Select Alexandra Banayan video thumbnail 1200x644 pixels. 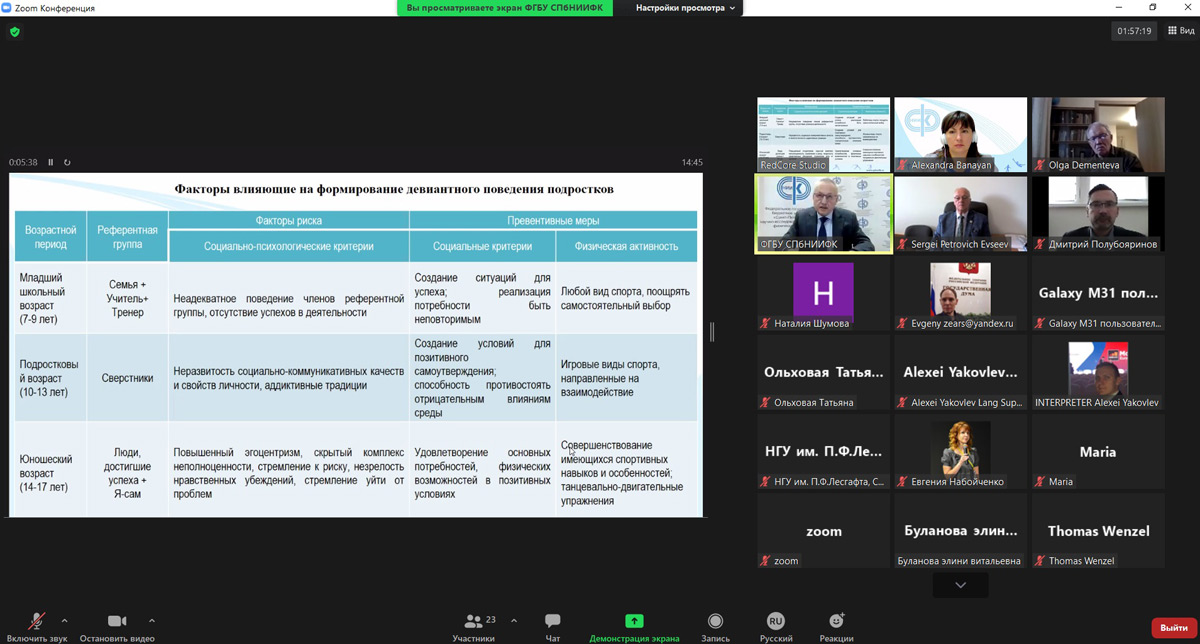(960, 134)
